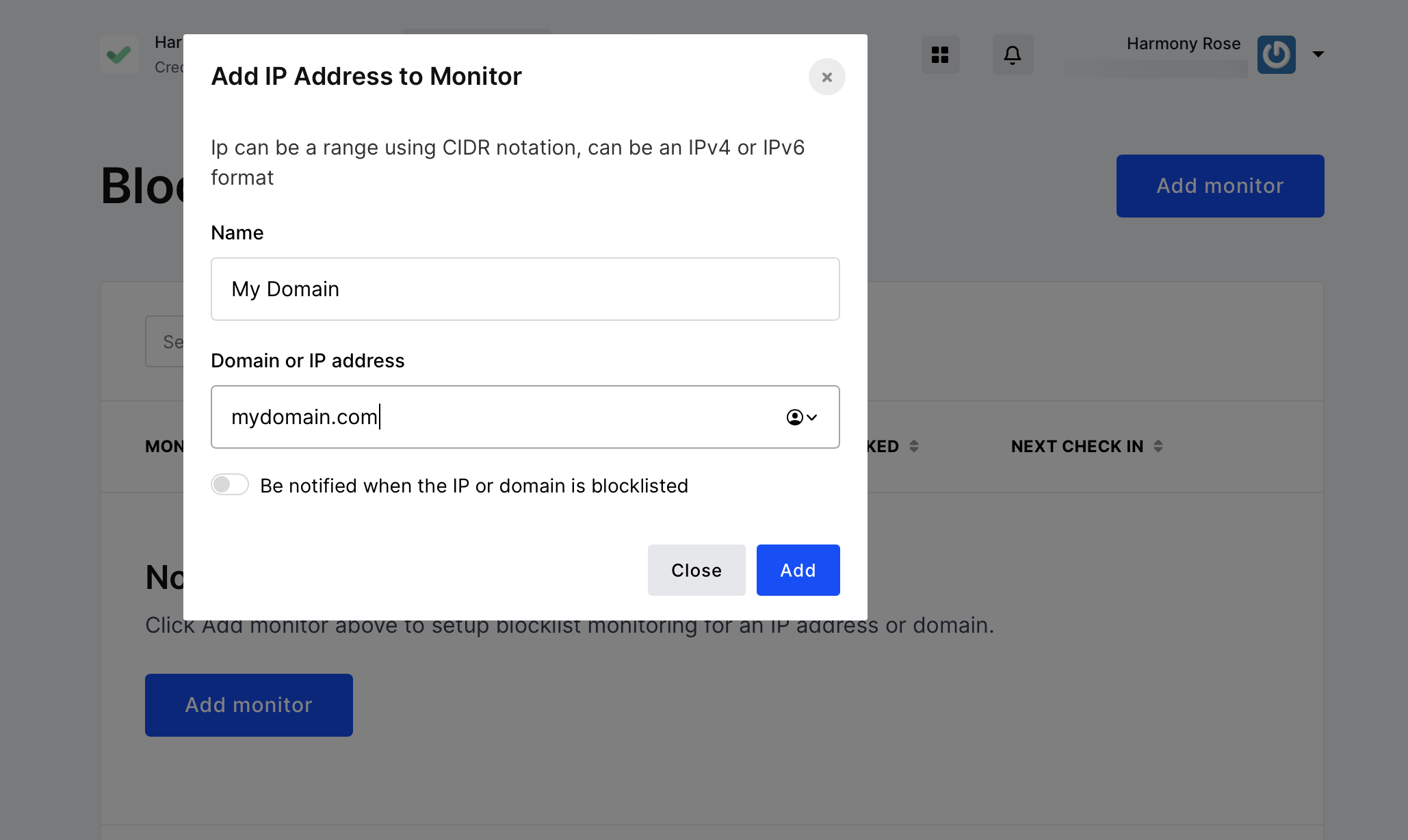This screenshot has width=1408, height=840.
Task: Click the Close button in dialog
Action: point(696,570)
